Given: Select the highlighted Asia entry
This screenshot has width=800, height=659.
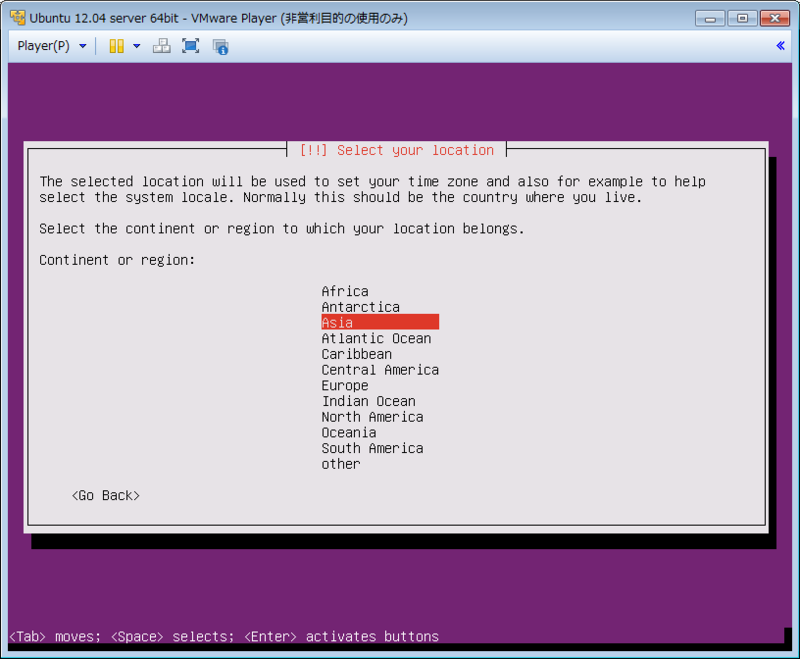Looking at the screenshot, I should 380,322.
